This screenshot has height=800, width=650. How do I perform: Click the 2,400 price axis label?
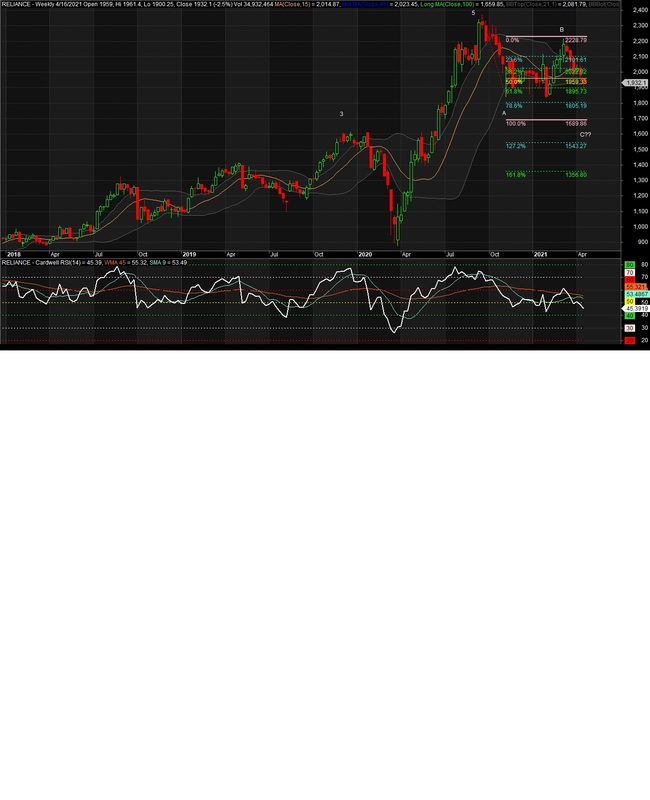(x=640, y=10)
